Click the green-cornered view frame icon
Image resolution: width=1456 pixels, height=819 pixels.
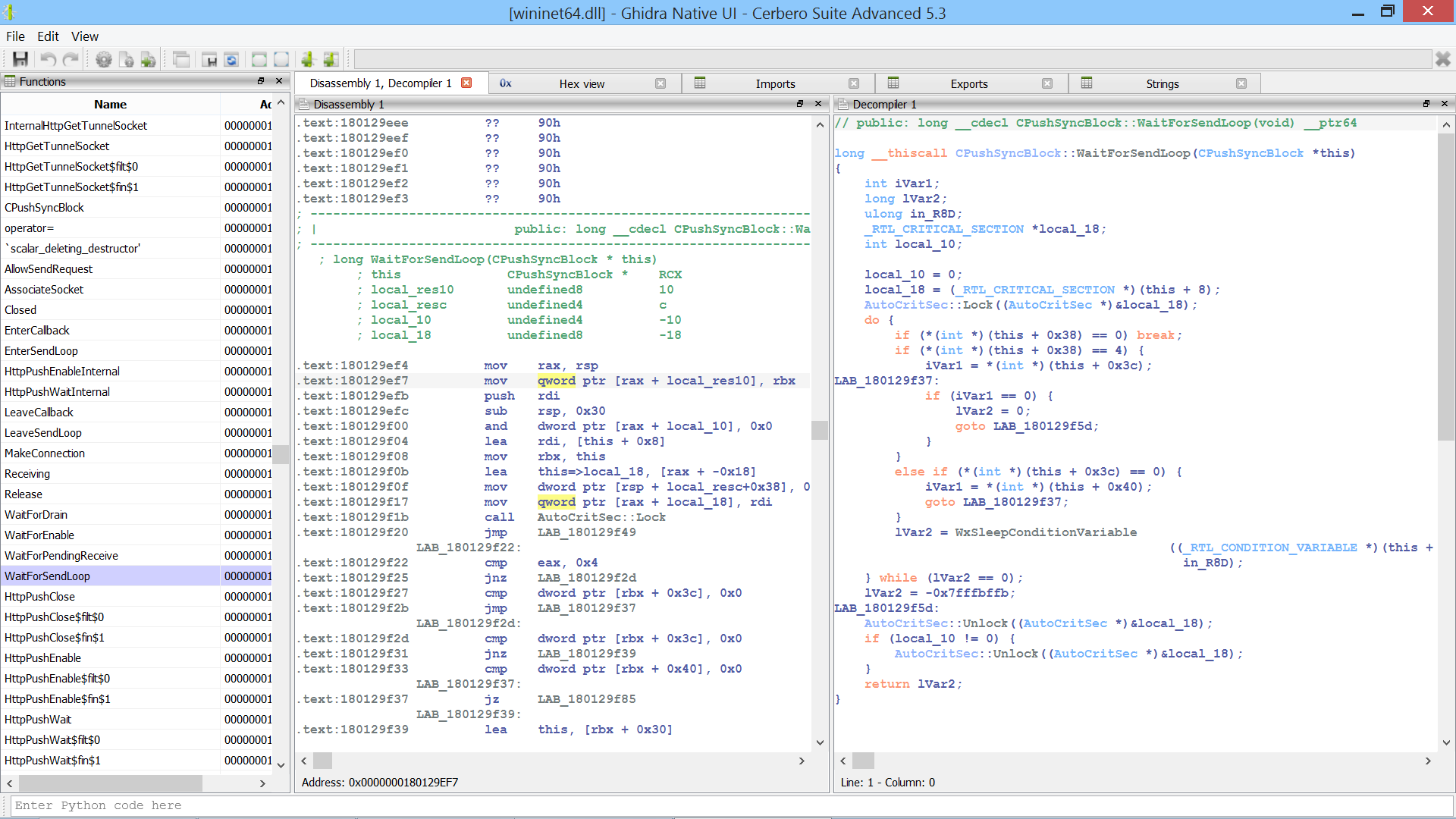coord(259,59)
